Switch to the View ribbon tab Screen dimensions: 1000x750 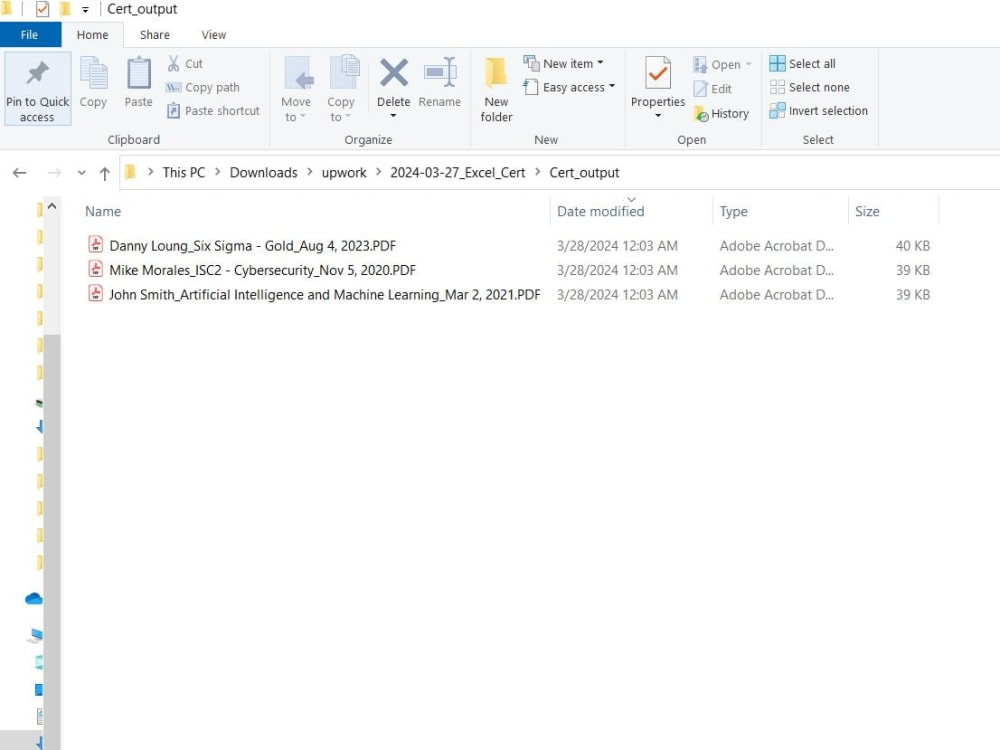click(x=214, y=35)
